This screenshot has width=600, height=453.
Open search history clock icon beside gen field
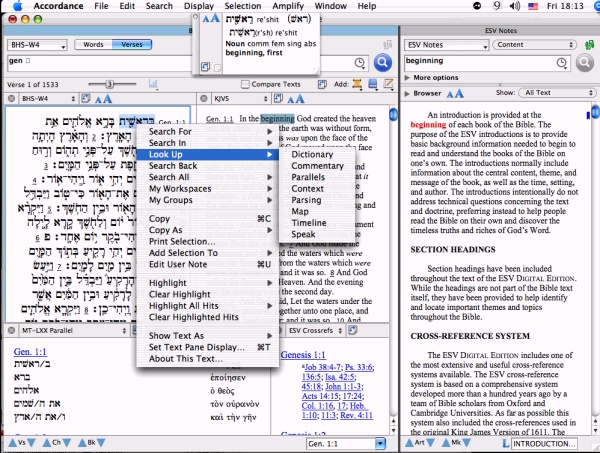[x=359, y=63]
